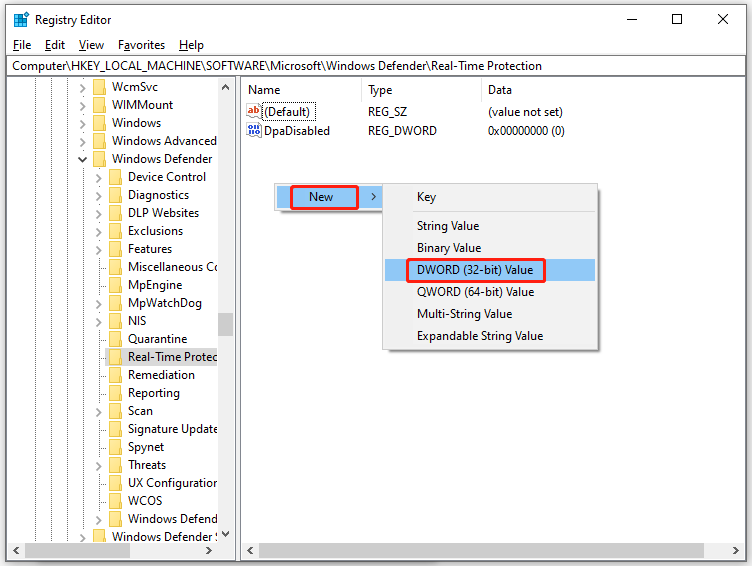Open the View menu
Screen dimensions: 752x566
coord(91,45)
